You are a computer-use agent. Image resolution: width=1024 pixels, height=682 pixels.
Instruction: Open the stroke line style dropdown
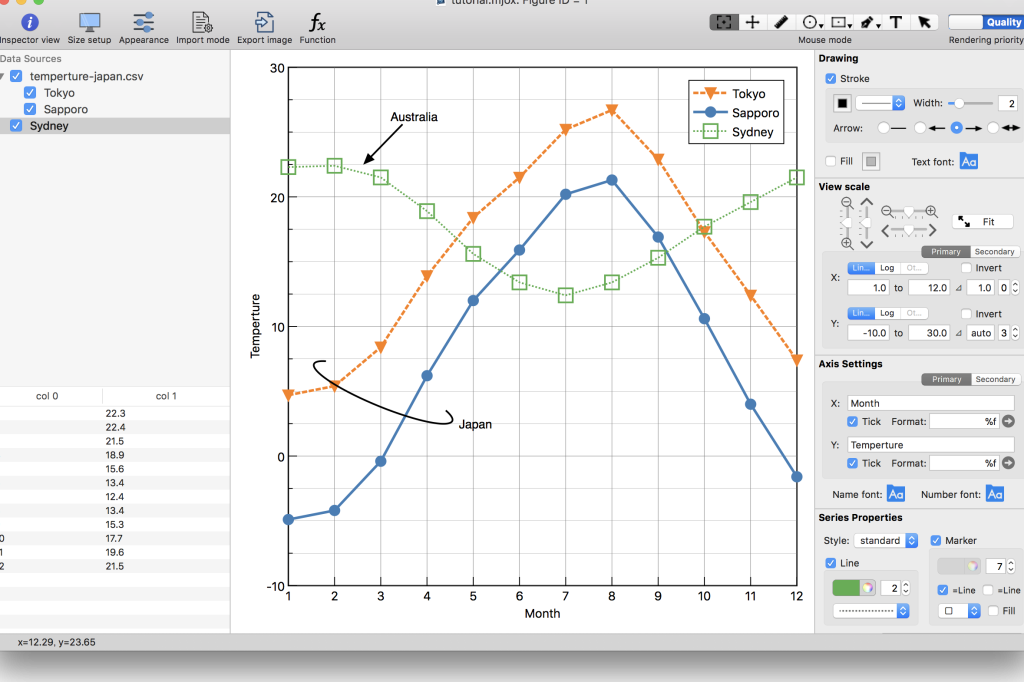click(881, 103)
